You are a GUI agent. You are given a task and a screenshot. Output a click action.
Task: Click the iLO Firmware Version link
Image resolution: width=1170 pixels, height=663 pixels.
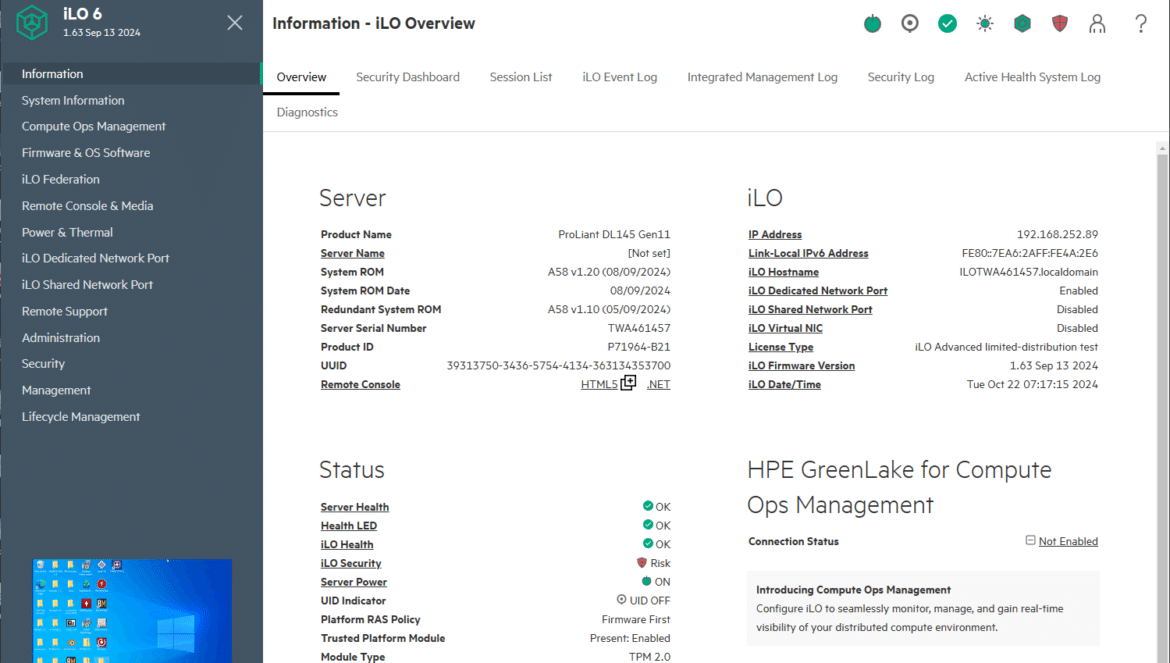(801, 365)
